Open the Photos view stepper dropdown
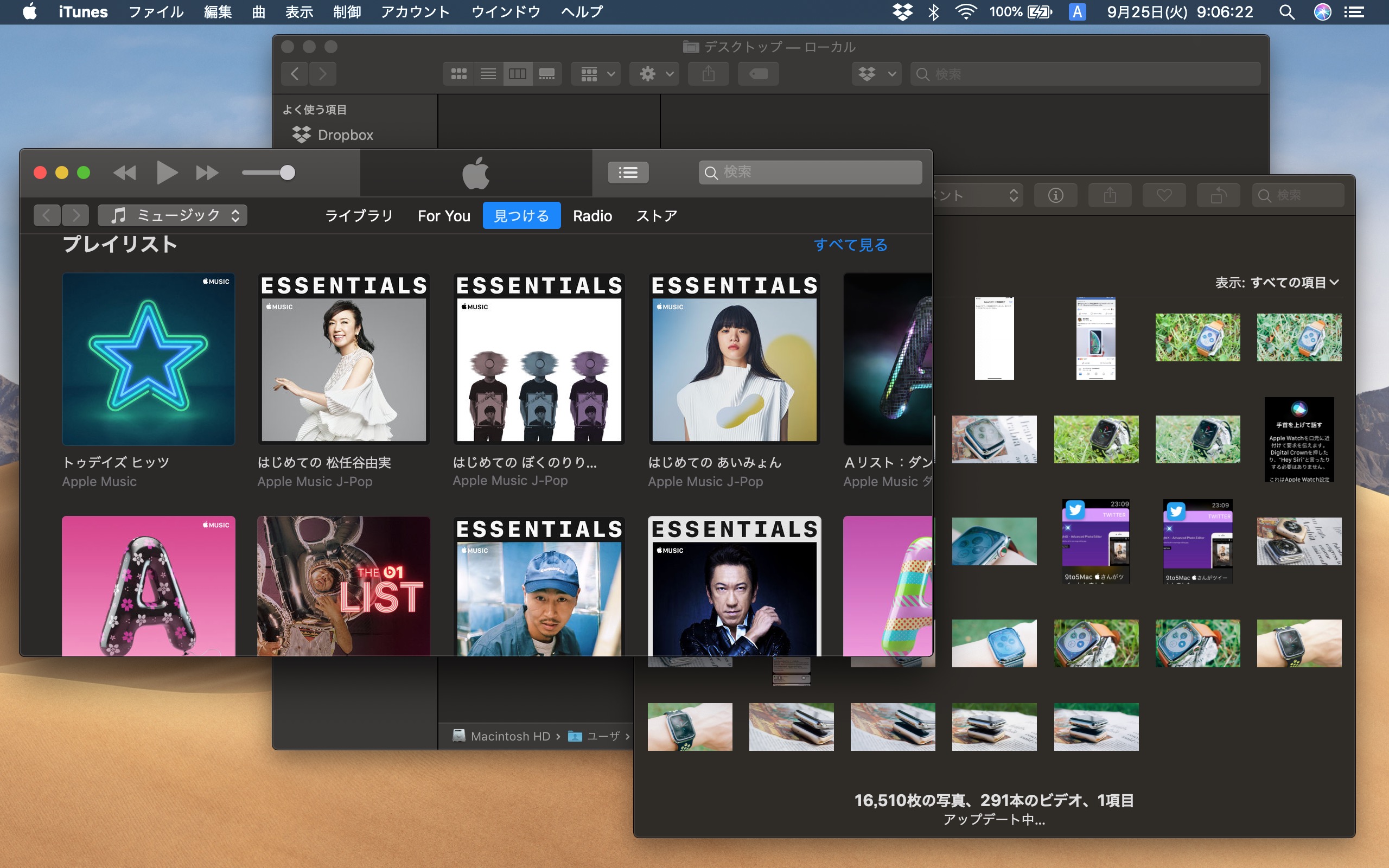Image resolution: width=1389 pixels, height=868 pixels. pos(1013,196)
